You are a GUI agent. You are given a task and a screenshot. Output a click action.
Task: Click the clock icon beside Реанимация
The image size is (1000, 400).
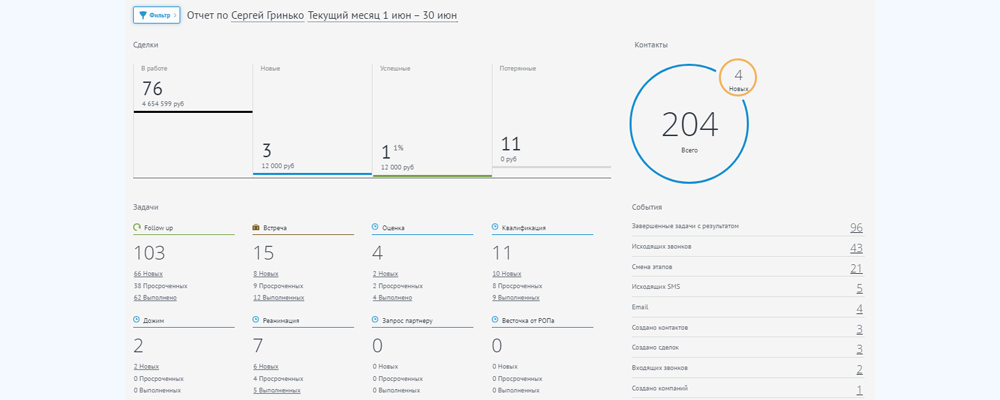click(x=256, y=321)
